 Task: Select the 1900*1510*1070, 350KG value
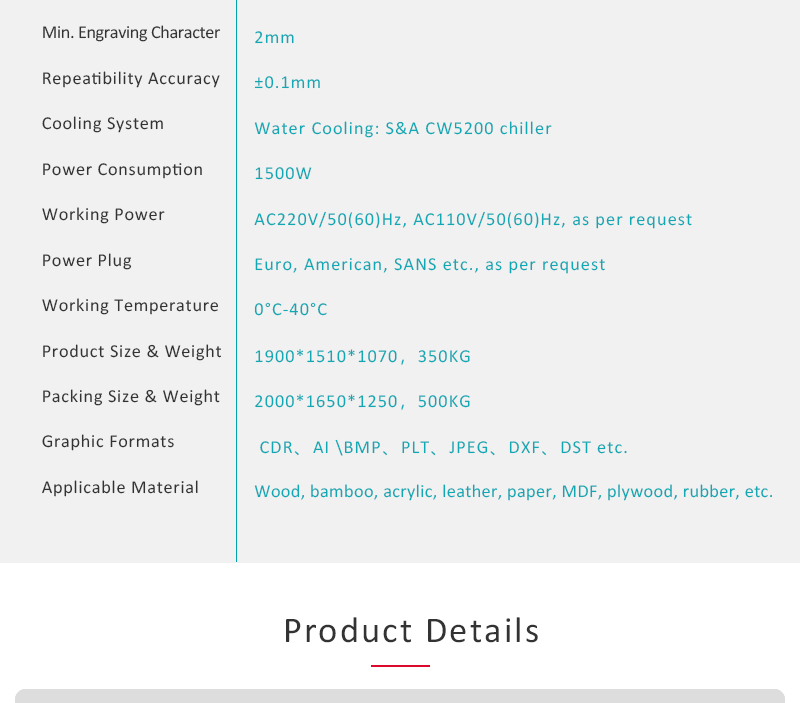[x=362, y=357]
